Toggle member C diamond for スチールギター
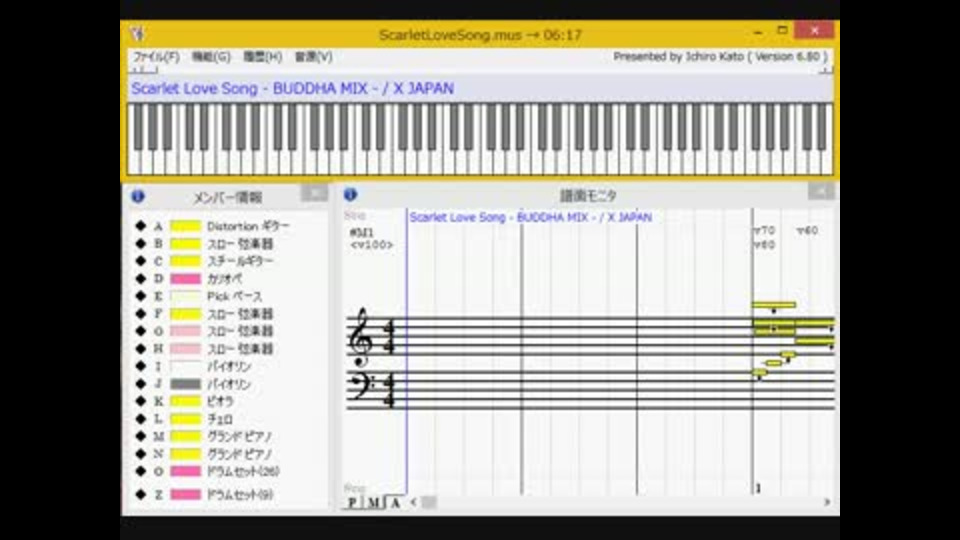The image size is (960, 540). pyautogui.click(x=141, y=261)
